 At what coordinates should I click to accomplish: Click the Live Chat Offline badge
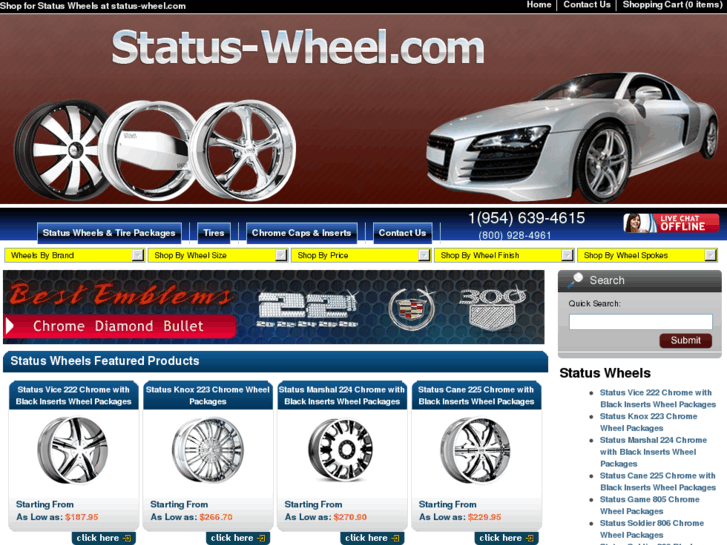671,223
